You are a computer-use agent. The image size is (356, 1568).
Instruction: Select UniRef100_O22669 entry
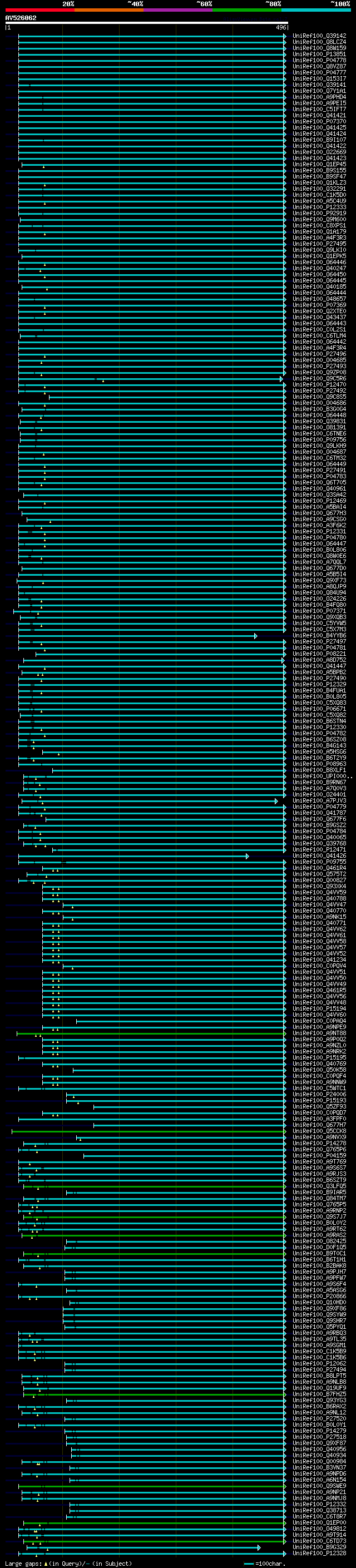[319, 152]
